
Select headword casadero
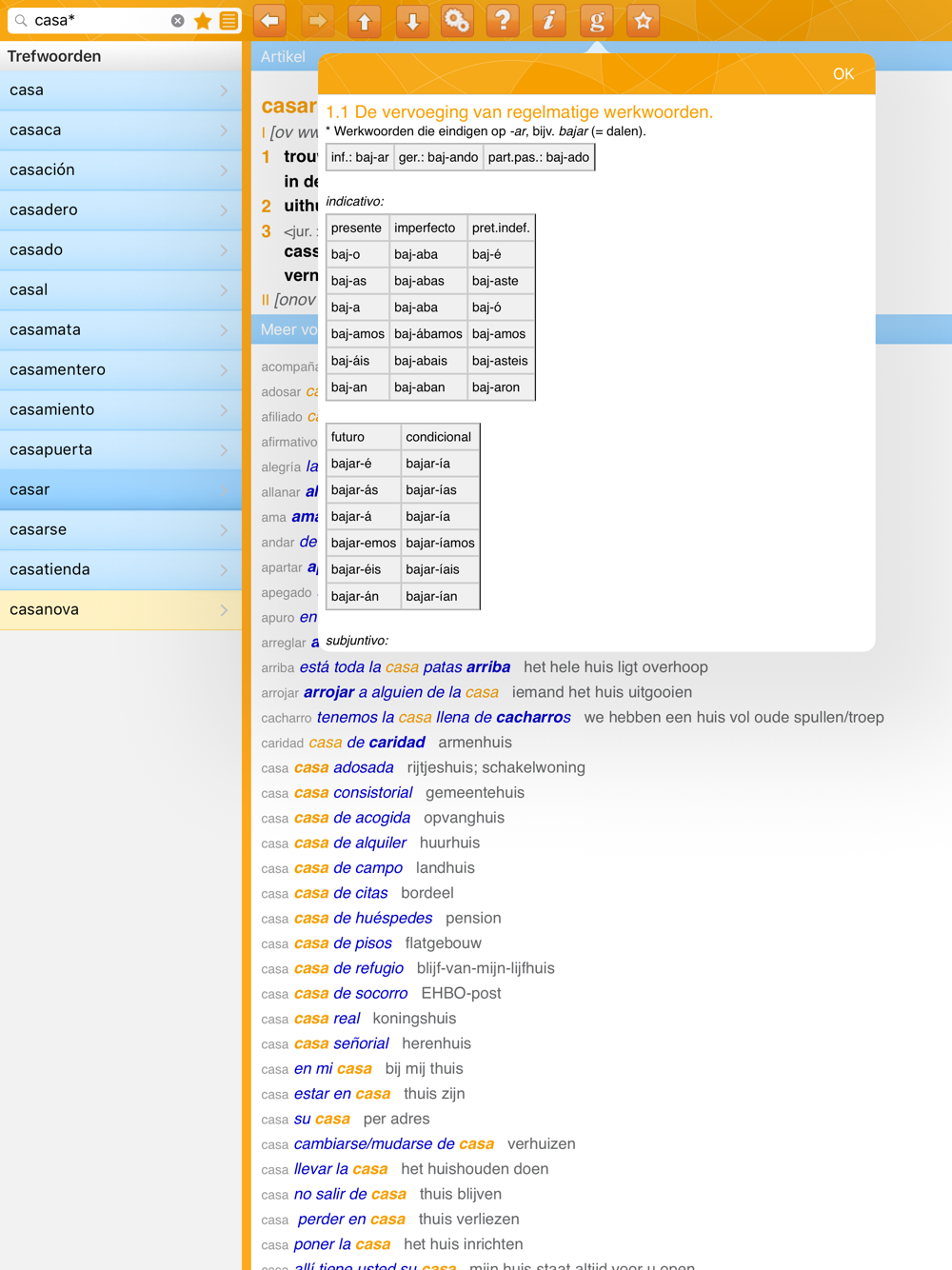121,210
